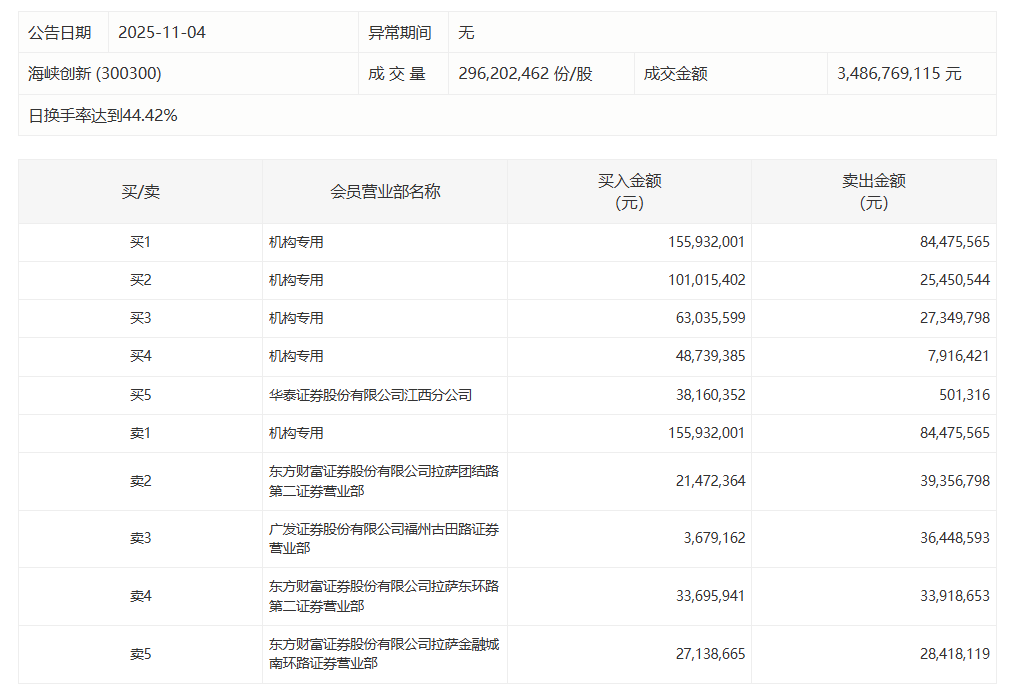The height and width of the screenshot is (694, 1016).
Task: Open 东方财富证券拉萨团结路第二证券营业部 entry
Action: 383,481
